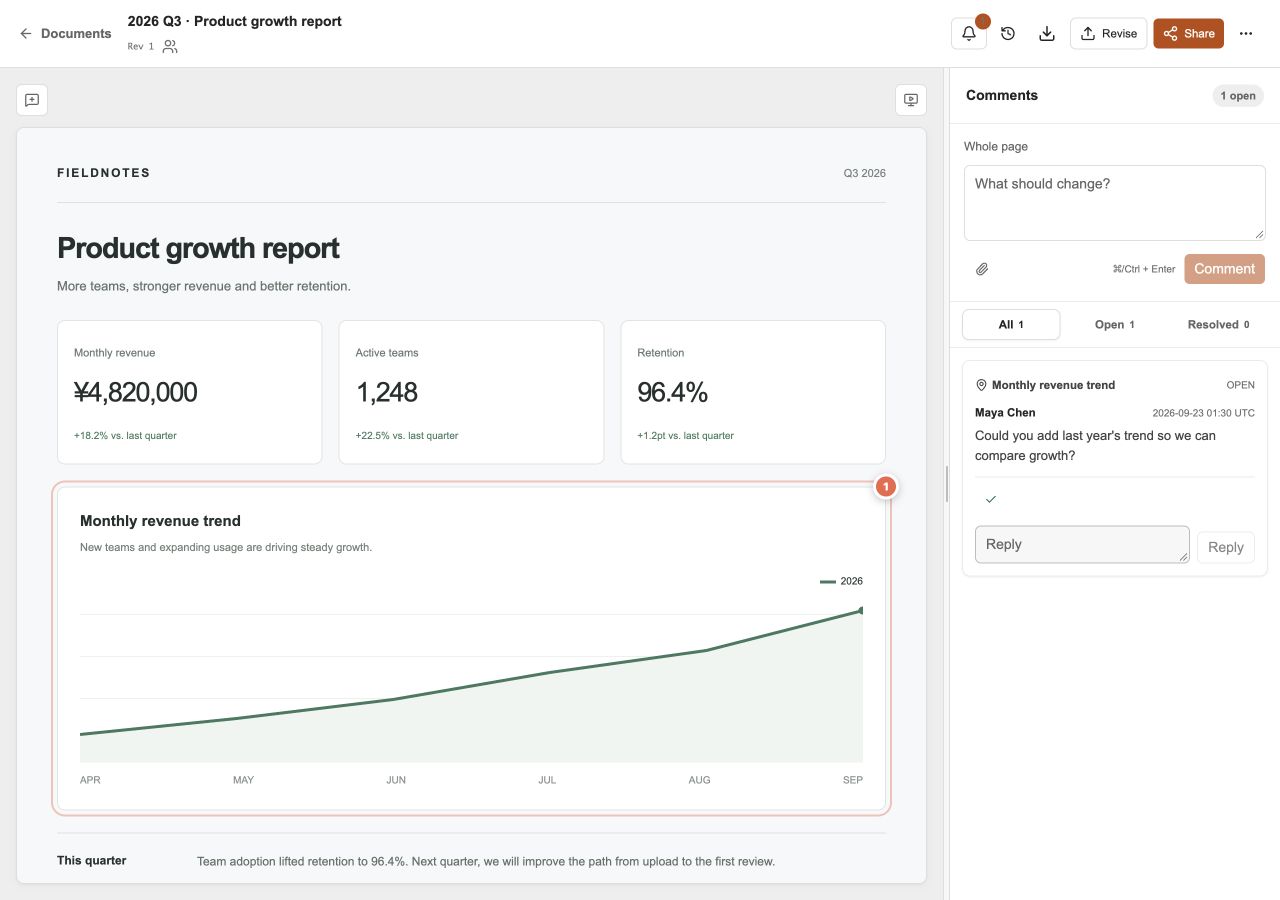1280x900 pixels.
Task: Click Maya Chen's name in comment
Action: click(x=1005, y=413)
